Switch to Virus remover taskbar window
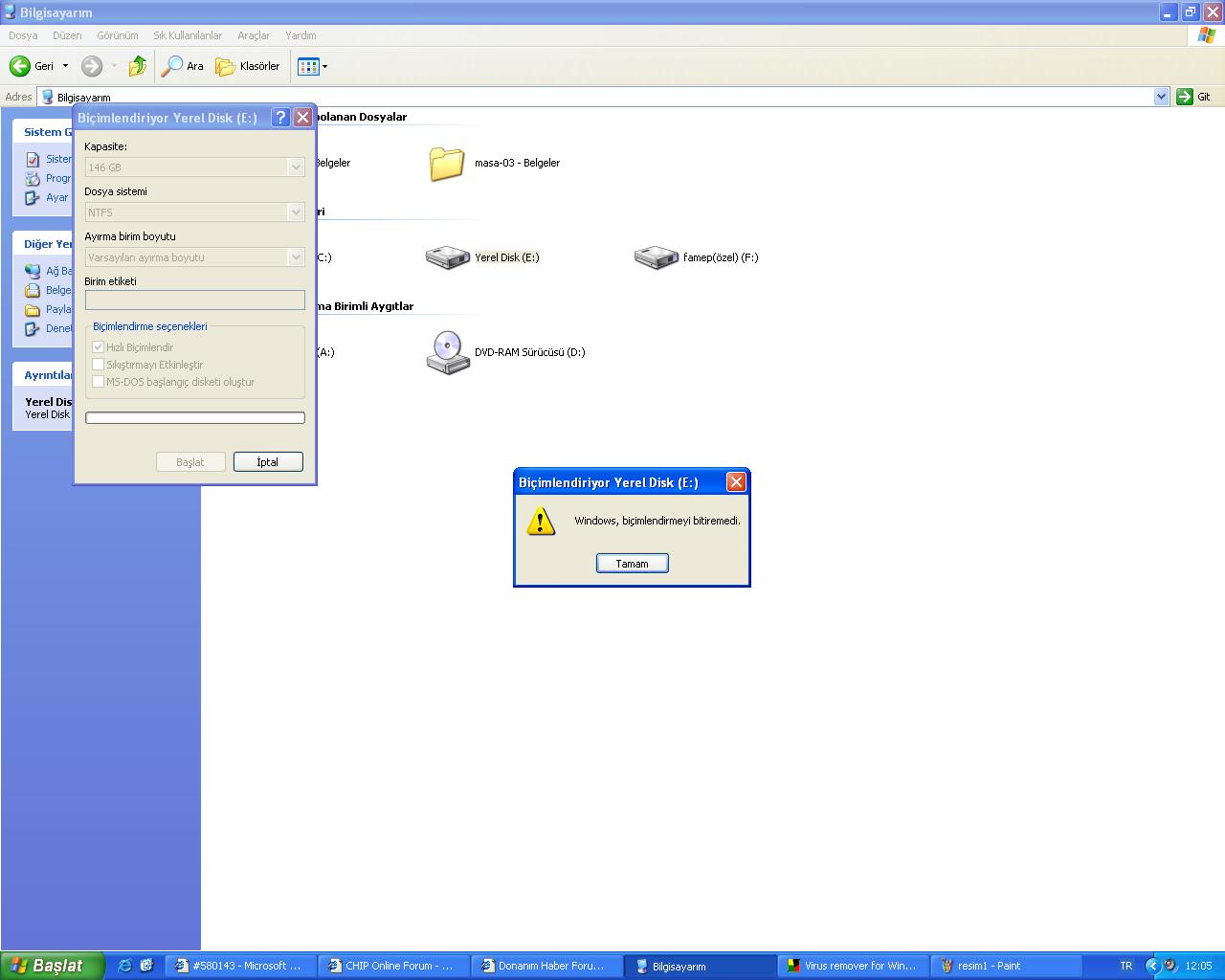Image resolution: width=1225 pixels, height=980 pixels. (853, 966)
